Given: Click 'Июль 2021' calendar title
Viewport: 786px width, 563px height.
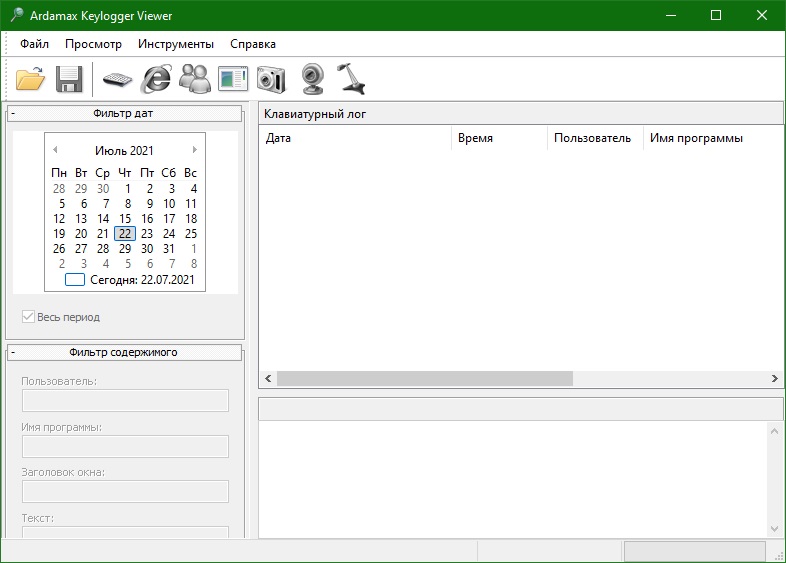Looking at the screenshot, I should pos(124,150).
